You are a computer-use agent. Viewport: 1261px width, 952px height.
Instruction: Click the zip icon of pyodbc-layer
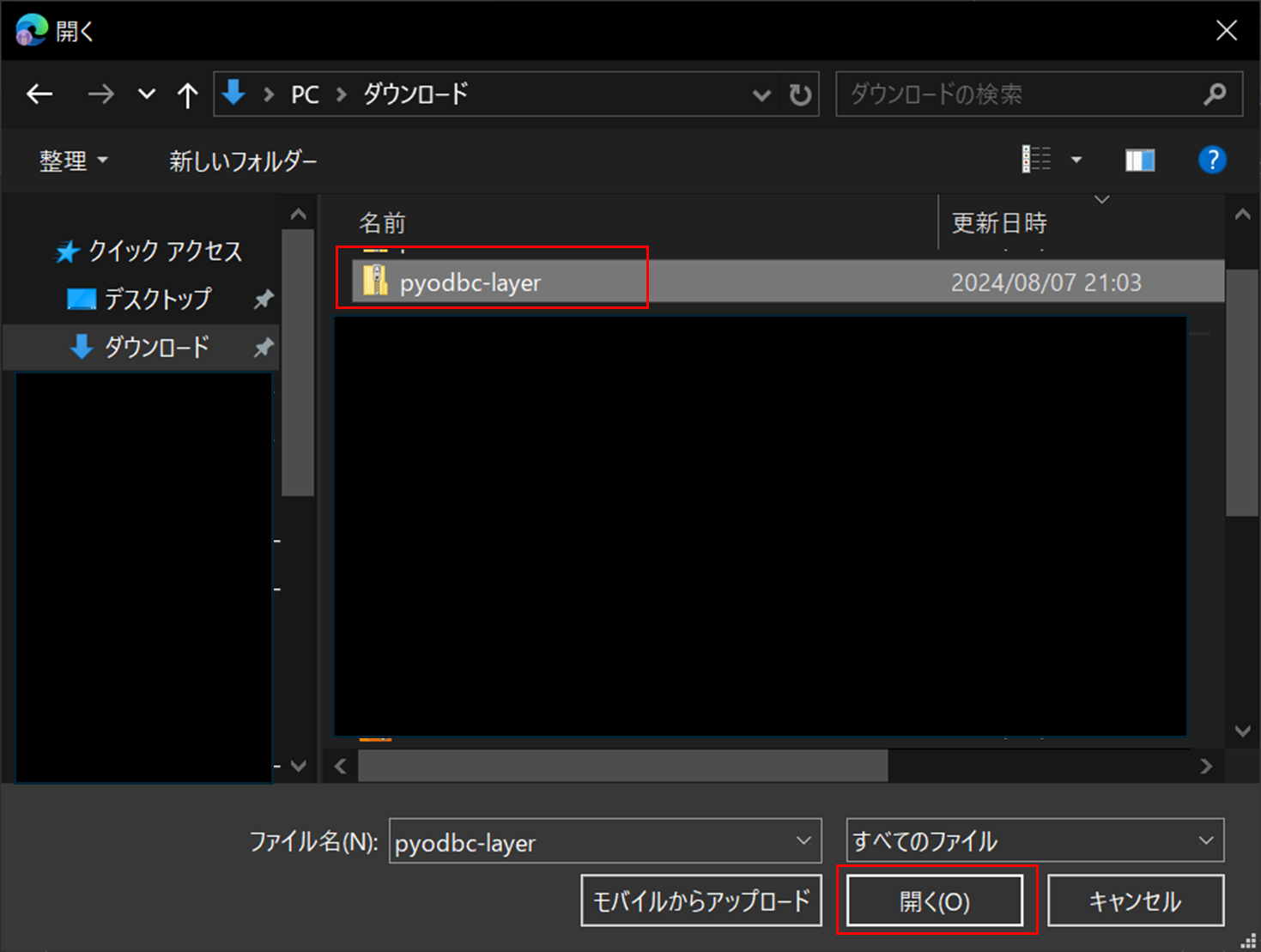click(x=375, y=281)
